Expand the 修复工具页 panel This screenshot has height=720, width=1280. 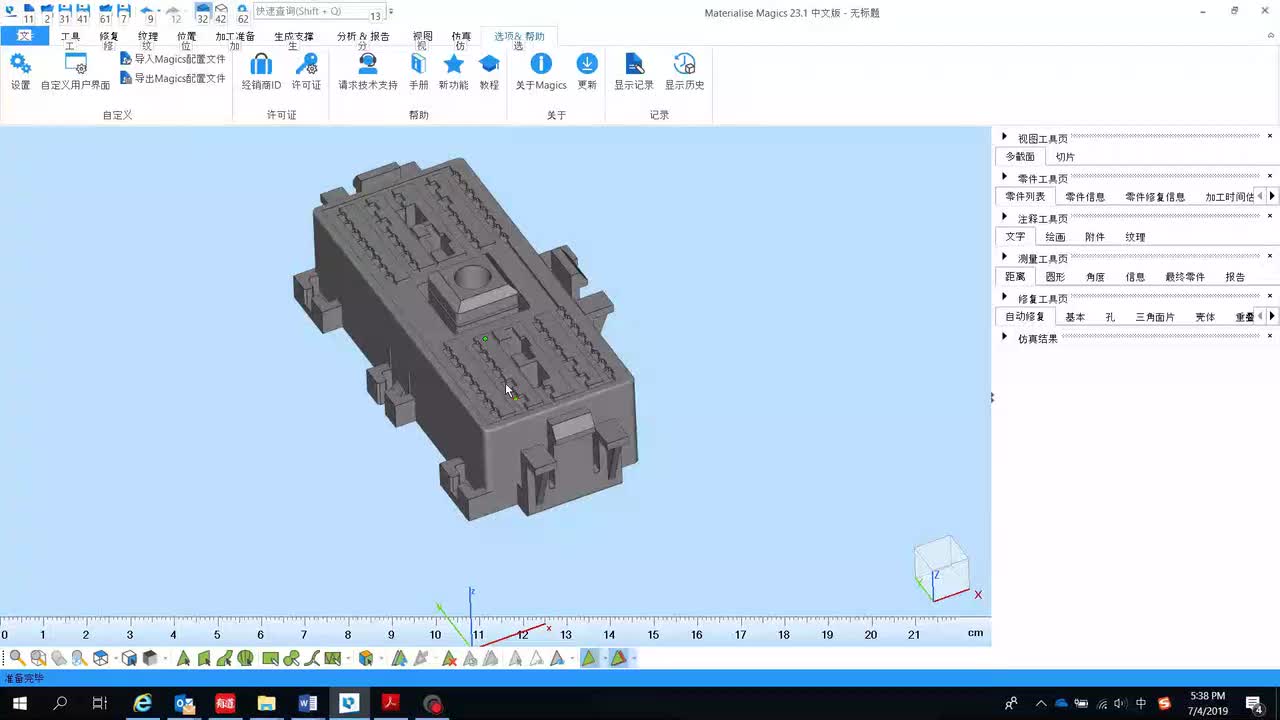tap(1005, 297)
